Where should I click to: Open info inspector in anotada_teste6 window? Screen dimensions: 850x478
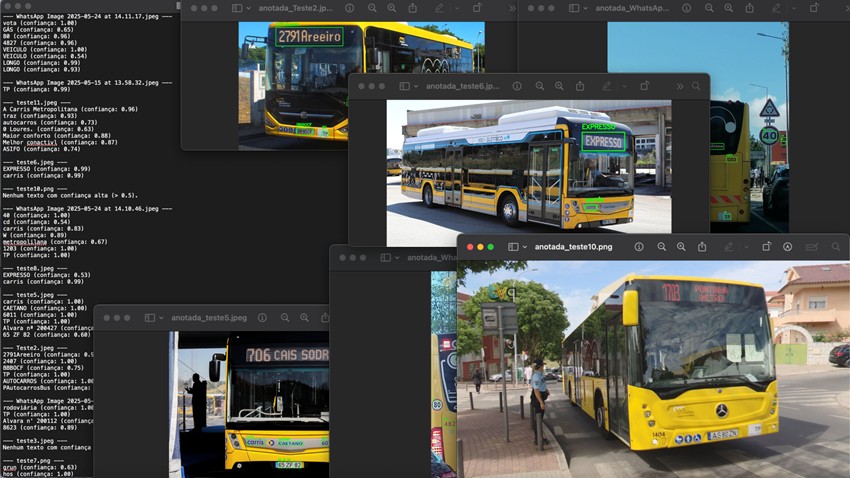point(517,86)
